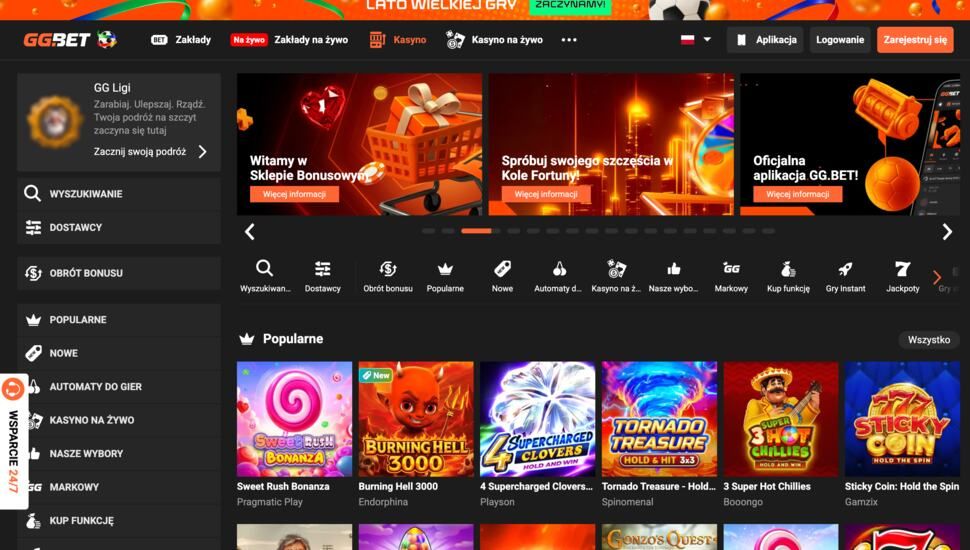Click the Playson provider text
The image size is (970, 550).
[x=497, y=502]
